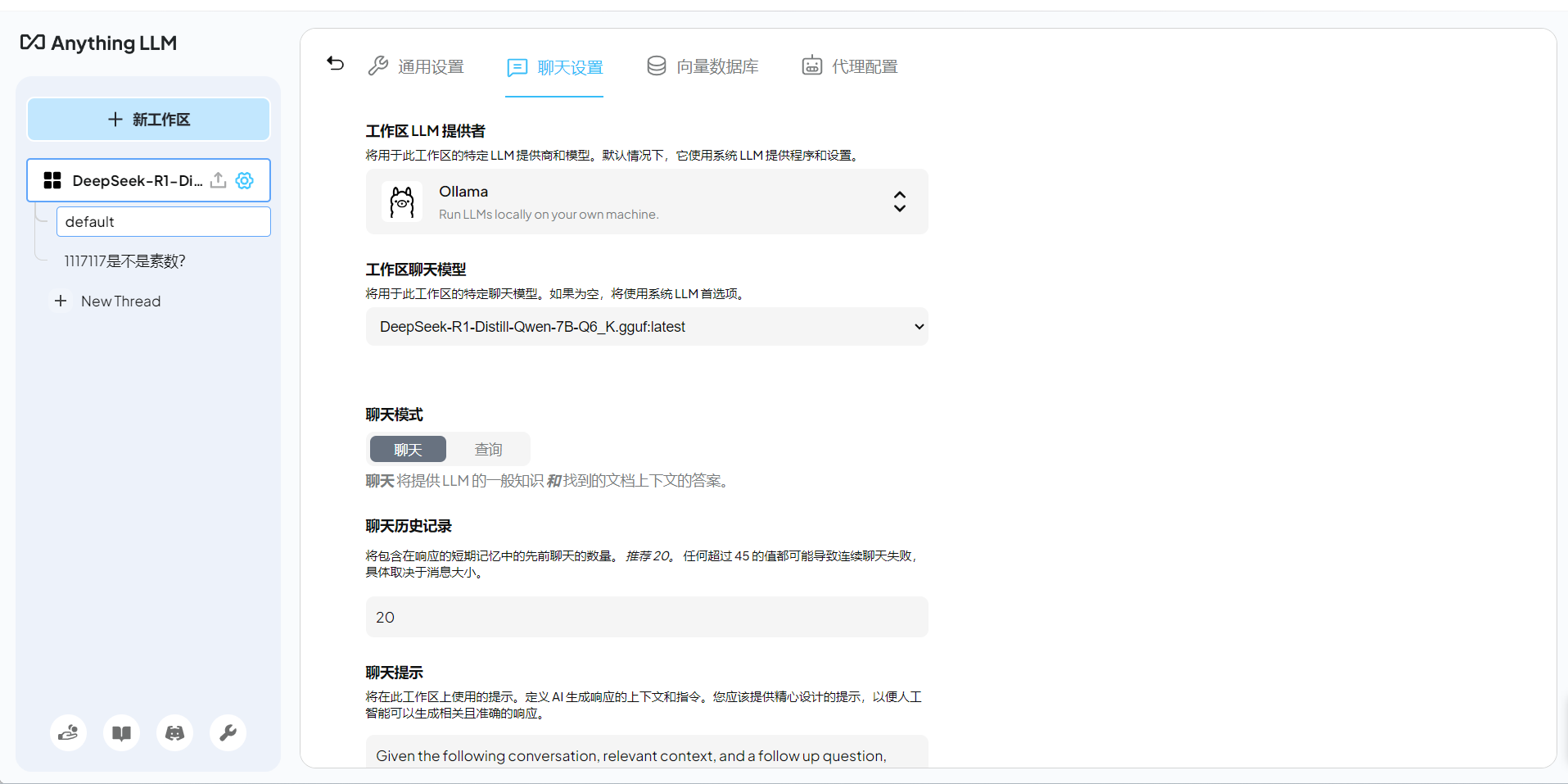1568x784 pixels.
Task: Open the wrench settings icon in footer
Action: [x=228, y=732]
